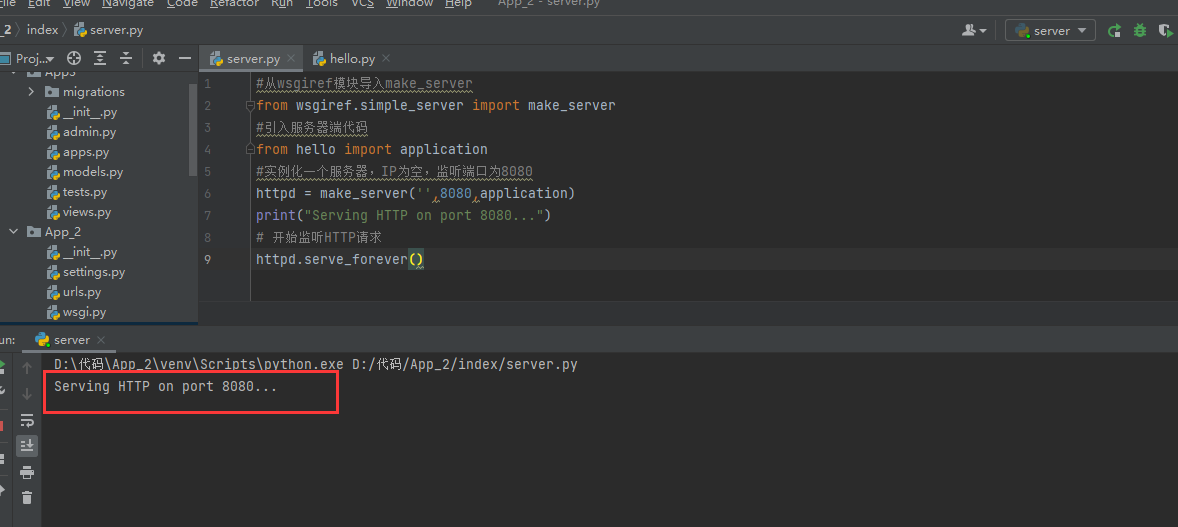Click the project tree vertical scrollbar

tap(193, 128)
